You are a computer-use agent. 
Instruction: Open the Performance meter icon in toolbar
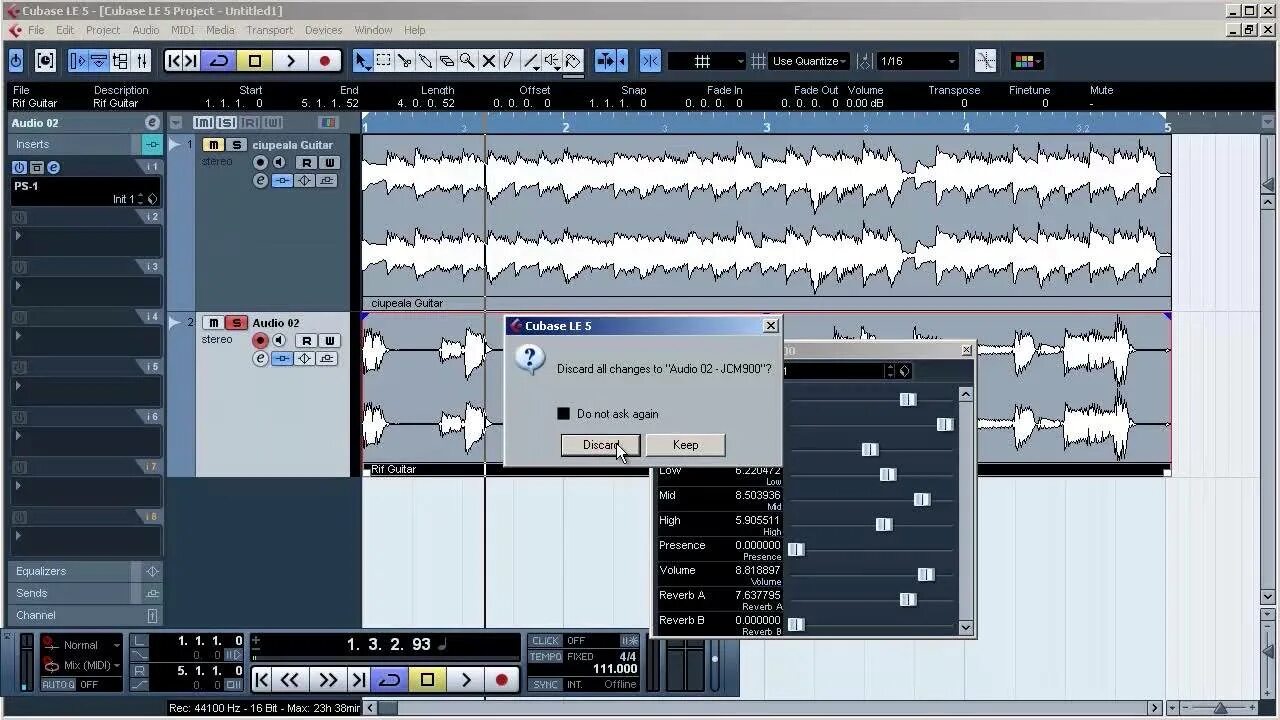coord(45,61)
